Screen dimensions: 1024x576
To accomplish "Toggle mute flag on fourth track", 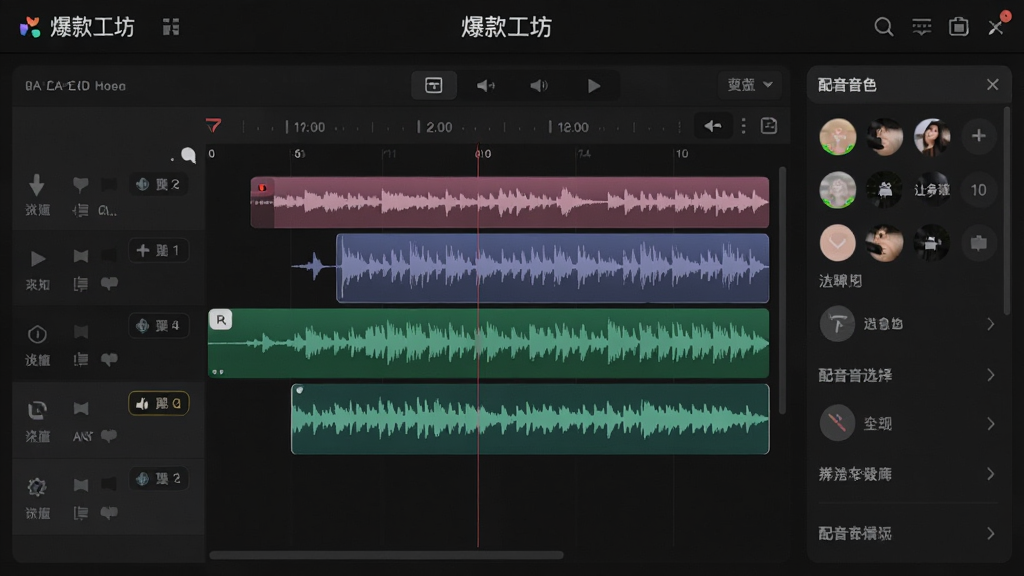I will [x=80, y=409].
